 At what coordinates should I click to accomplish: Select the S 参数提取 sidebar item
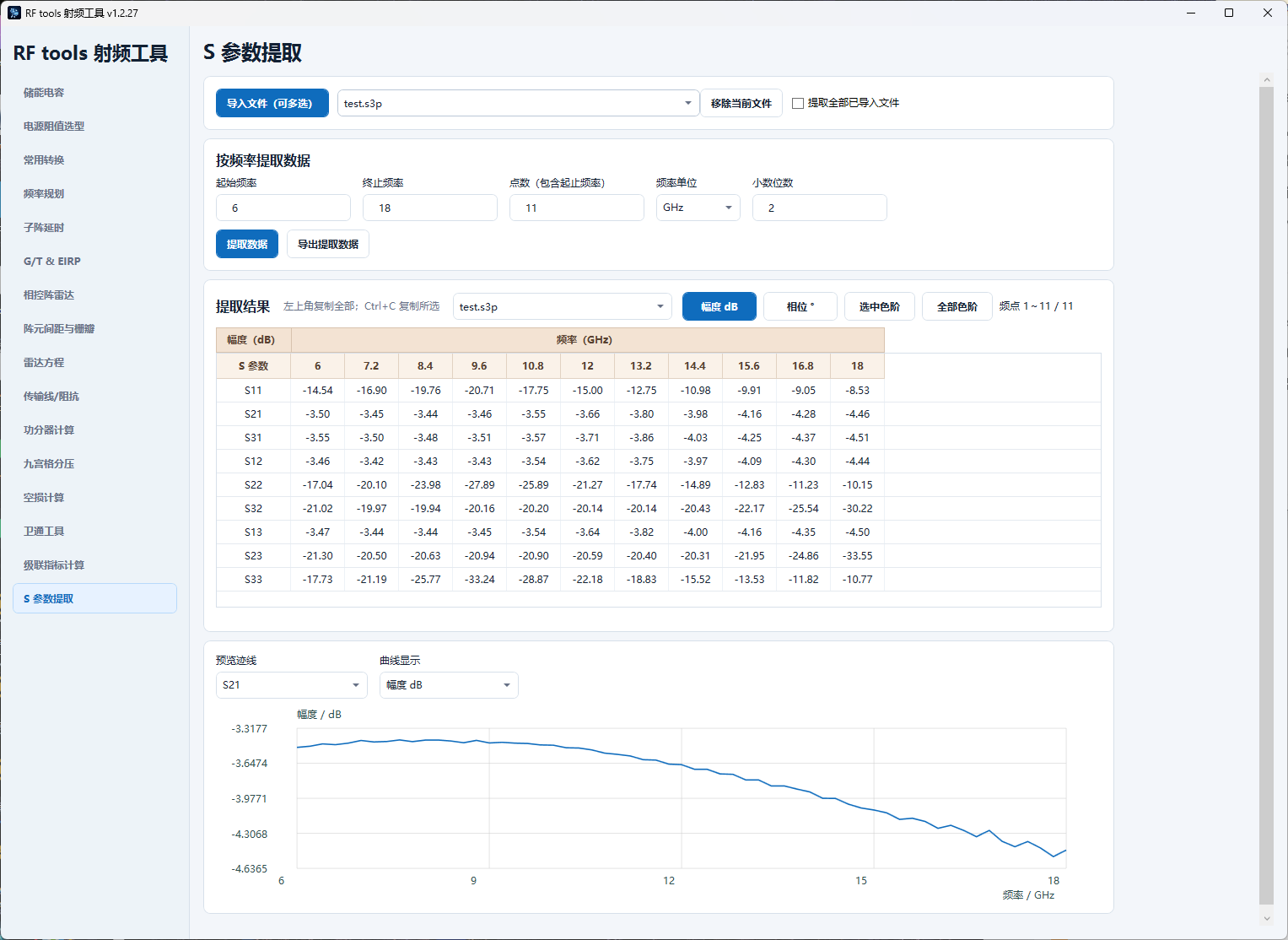94,598
